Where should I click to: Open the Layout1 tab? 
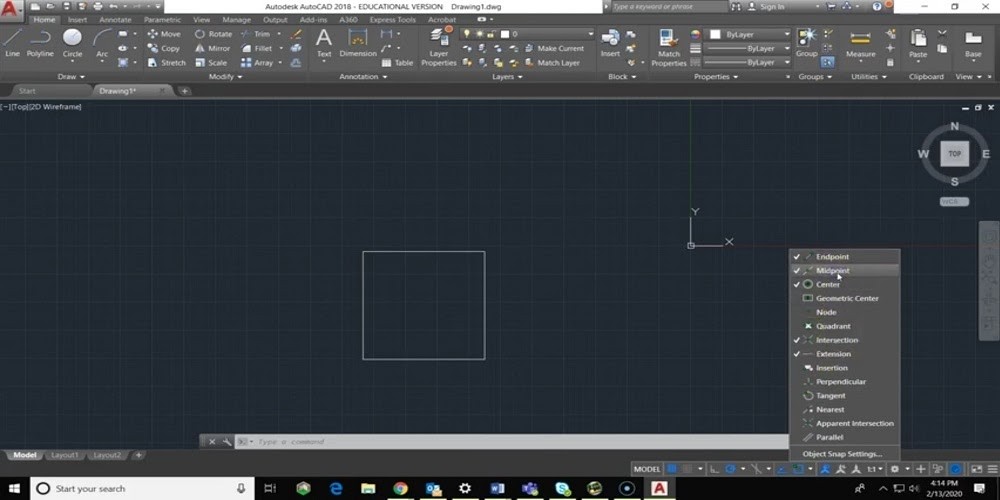pos(64,455)
